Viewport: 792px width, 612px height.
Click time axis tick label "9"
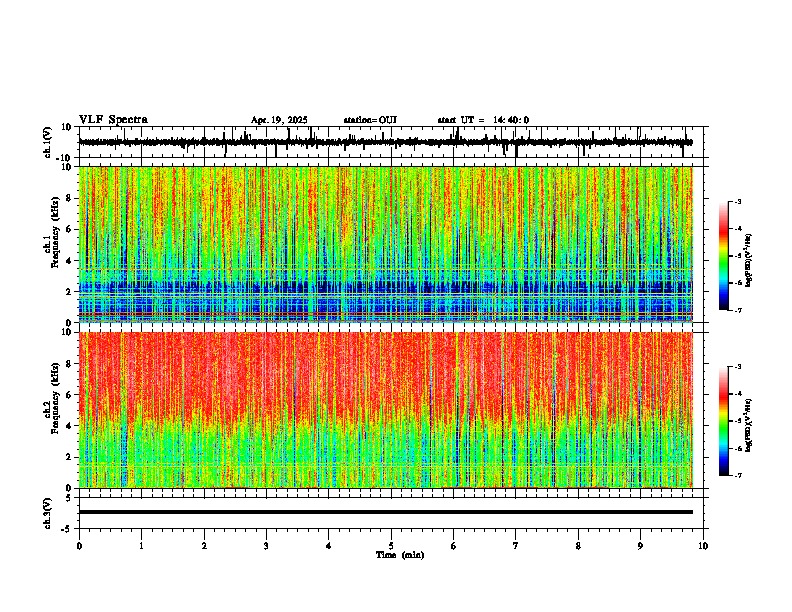point(640,546)
